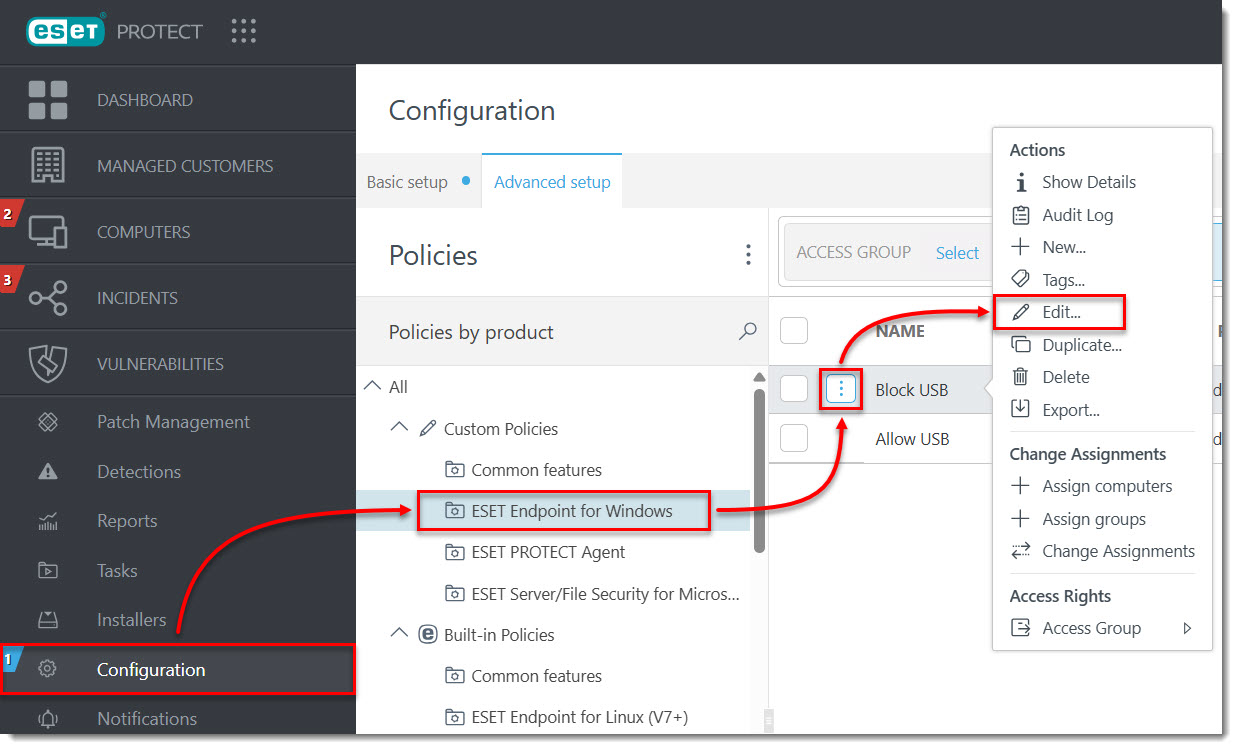Collapse the Custom Policies node
The width and height of the screenshot is (1237, 749).
pos(399,428)
